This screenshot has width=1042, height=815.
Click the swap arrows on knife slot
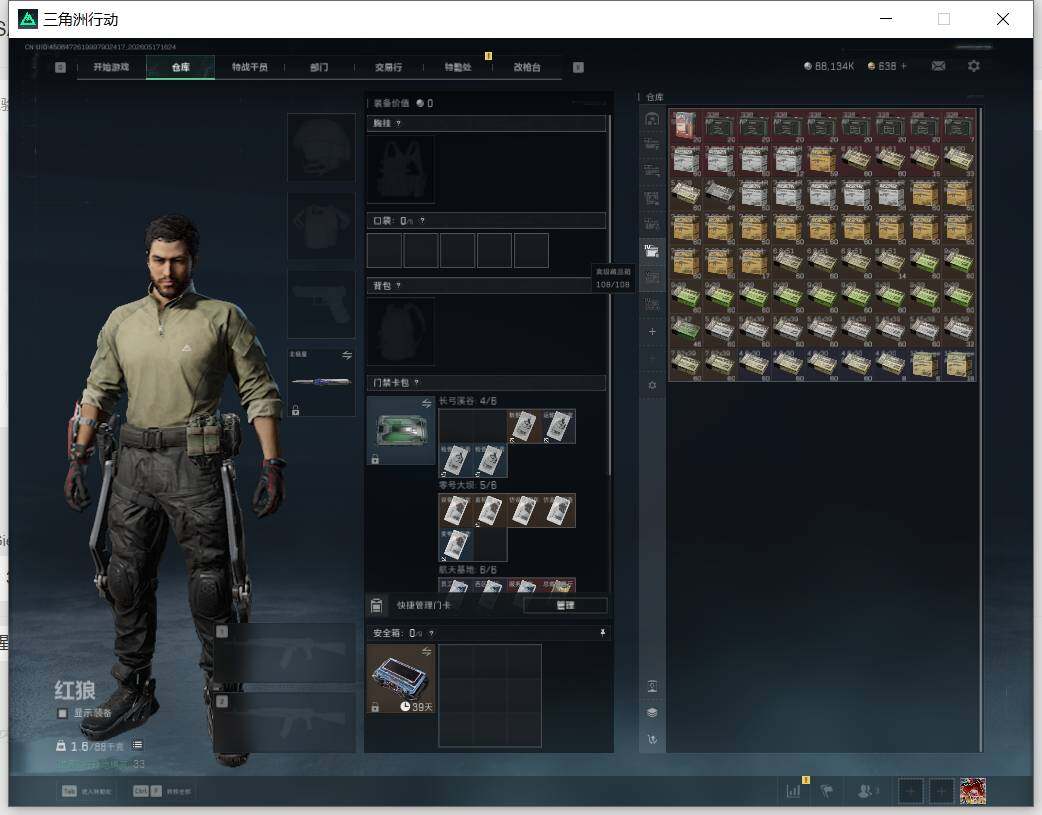(347, 355)
